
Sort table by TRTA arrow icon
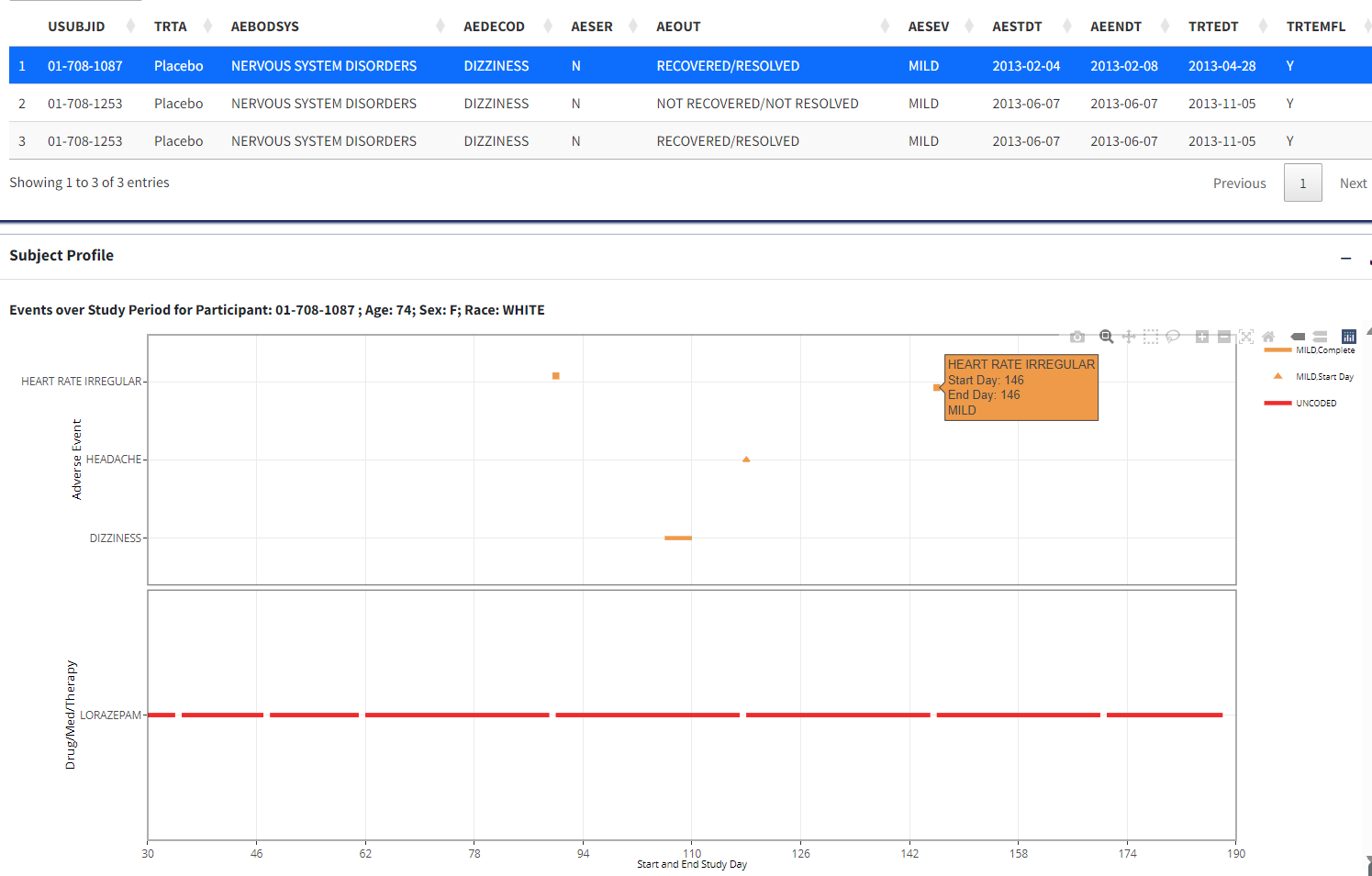pos(207,26)
